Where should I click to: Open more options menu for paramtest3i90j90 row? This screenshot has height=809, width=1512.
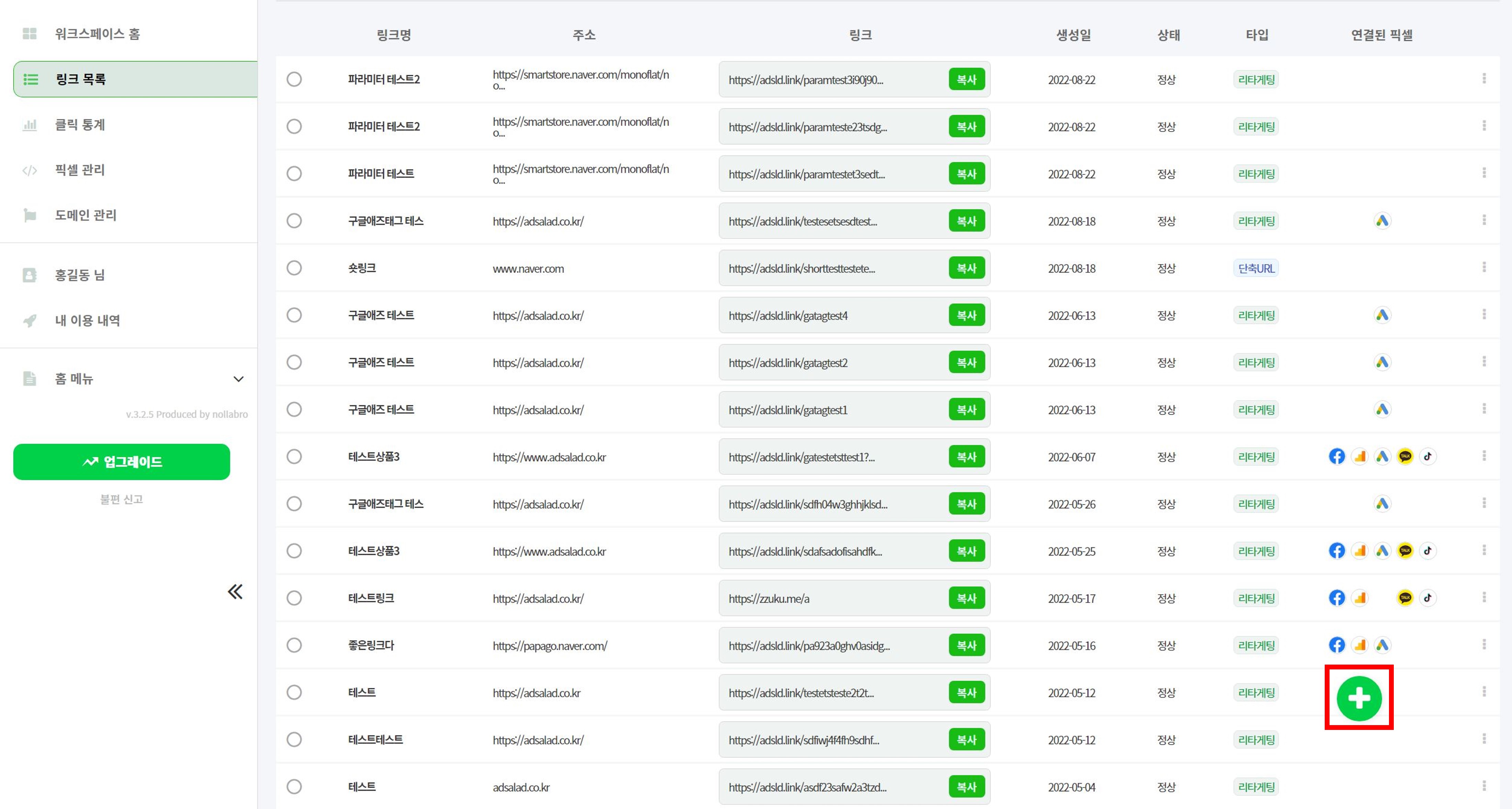tap(1484, 78)
